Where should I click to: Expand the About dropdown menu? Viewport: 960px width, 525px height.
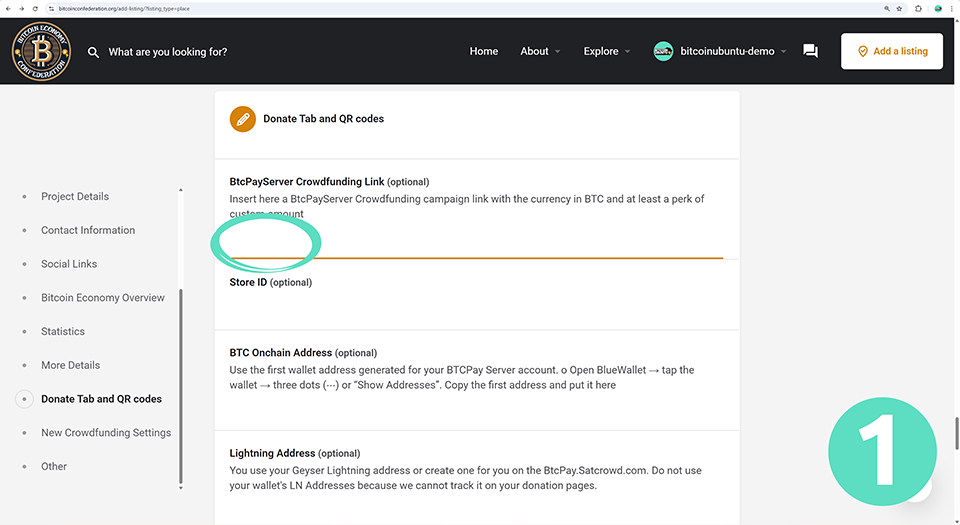540,52
